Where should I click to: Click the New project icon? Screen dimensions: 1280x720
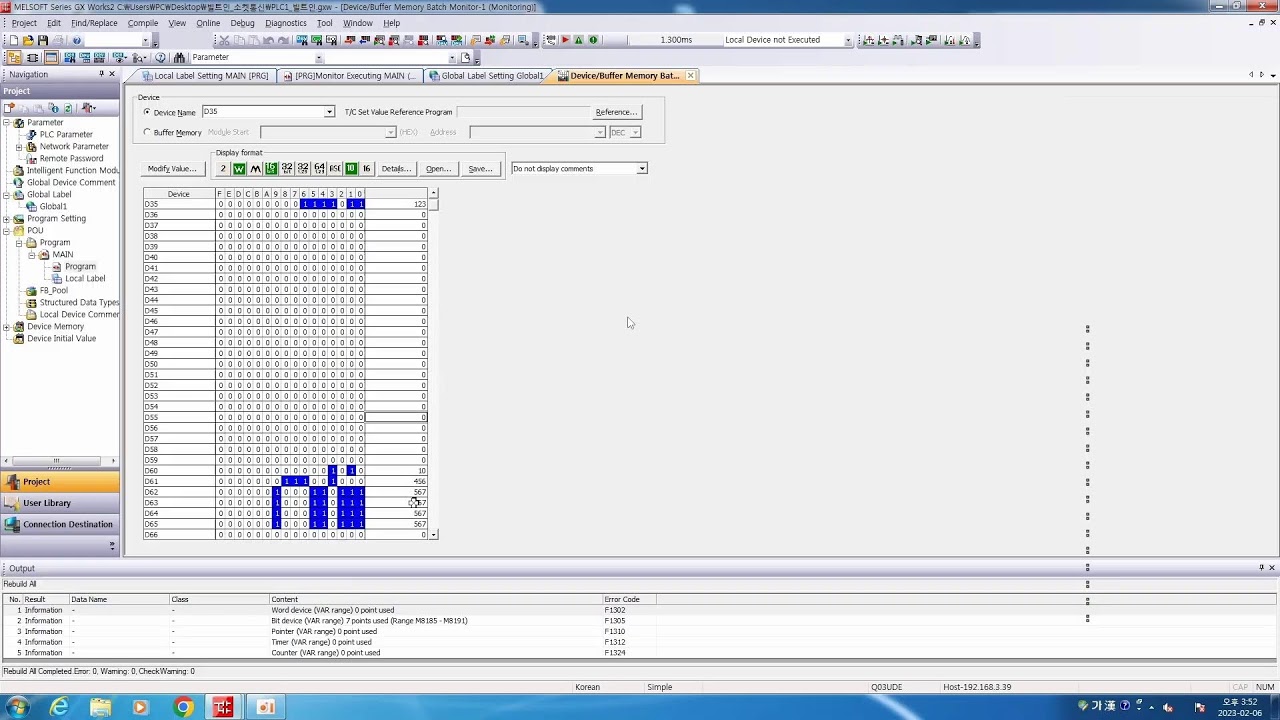(x=14, y=40)
